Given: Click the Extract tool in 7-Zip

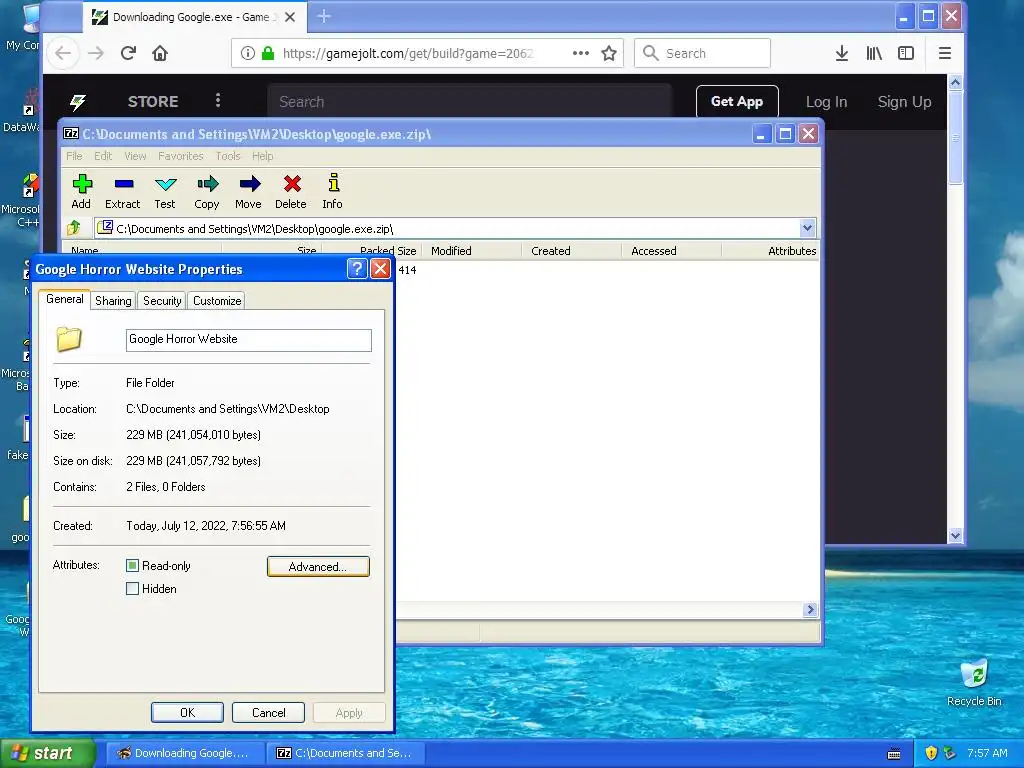Looking at the screenshot, I should click(123, 191).
